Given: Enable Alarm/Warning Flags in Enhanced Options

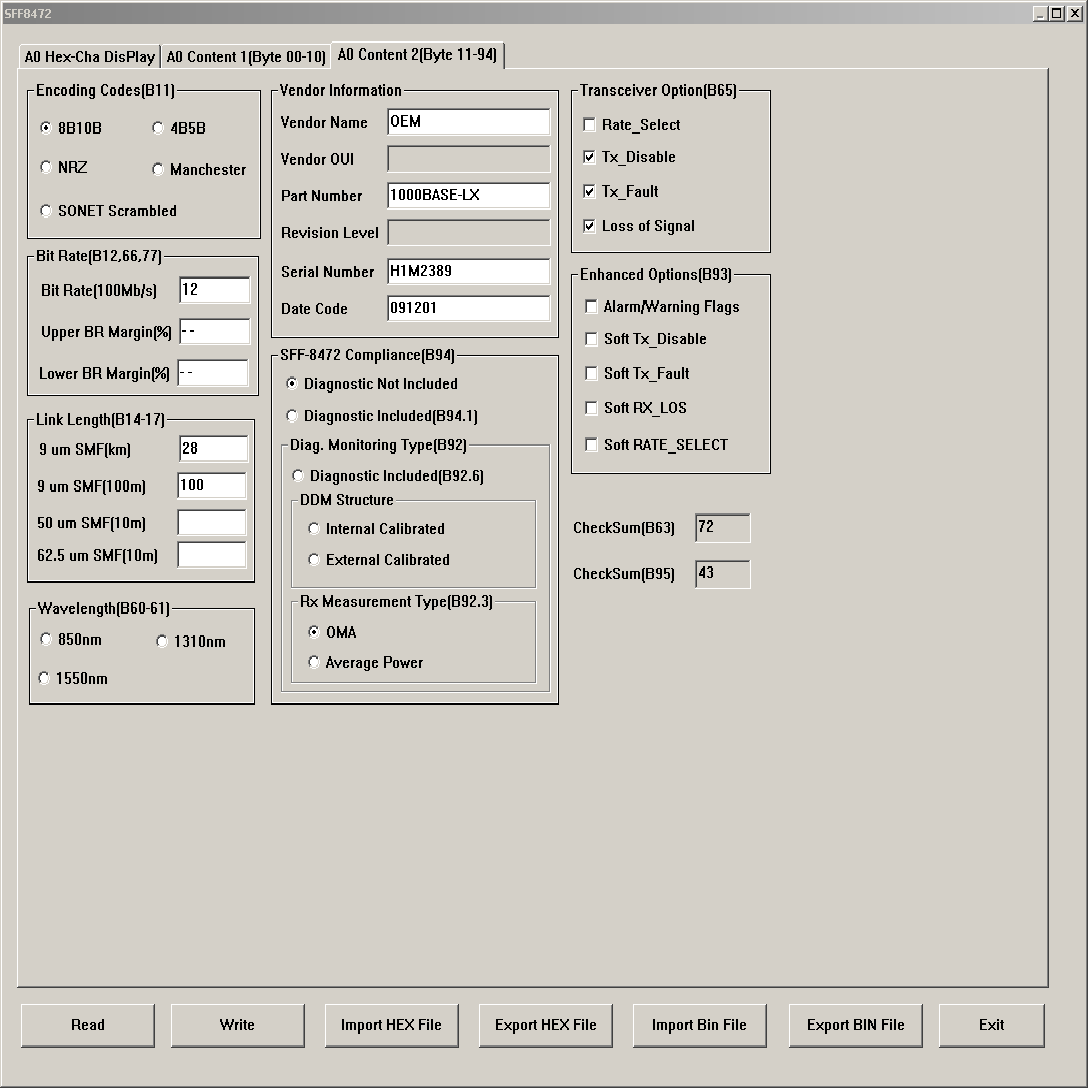Looking at the screenshot, I should click(x=590, y=306).
